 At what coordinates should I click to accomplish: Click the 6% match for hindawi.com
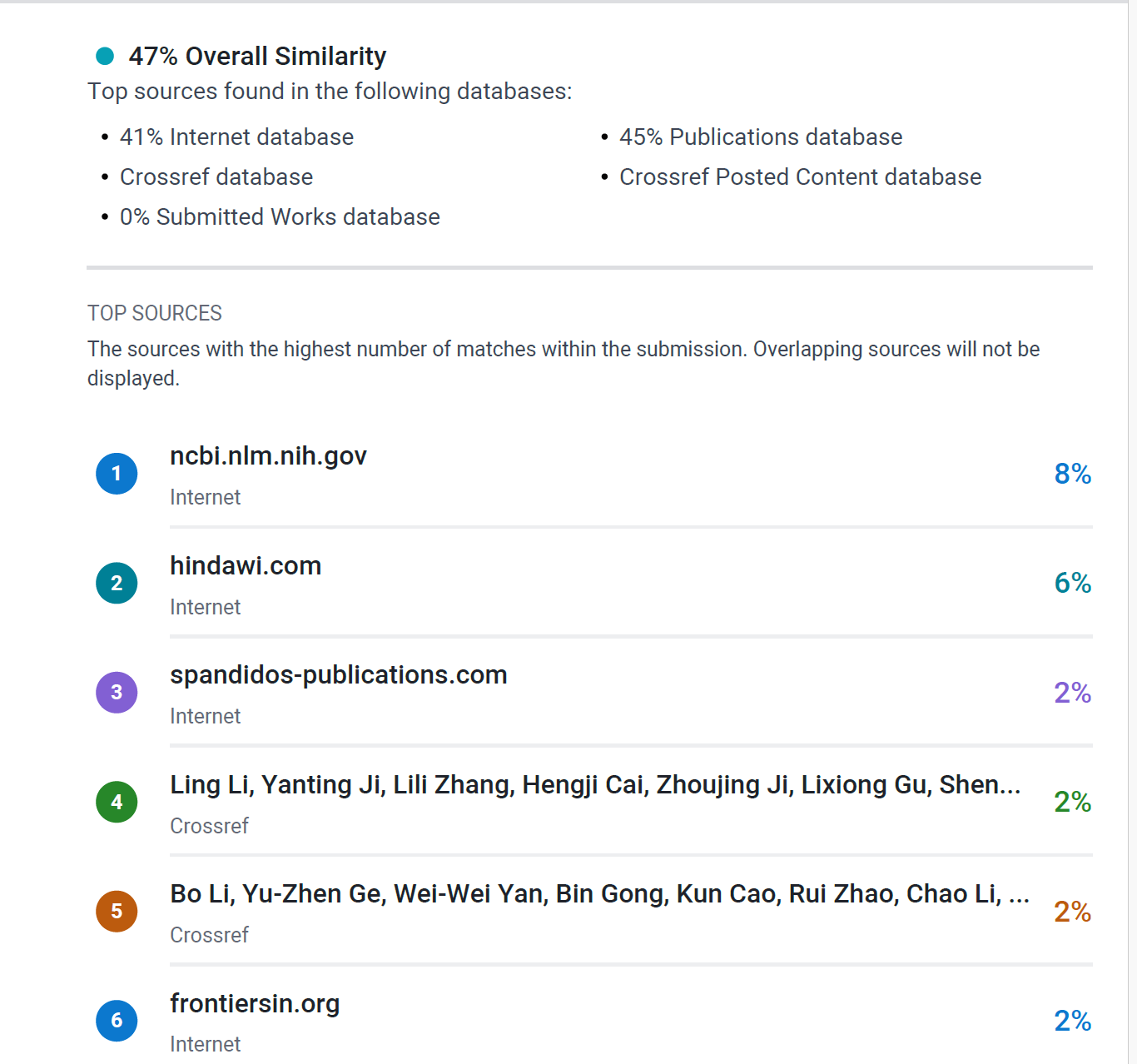pos(1073,583)
